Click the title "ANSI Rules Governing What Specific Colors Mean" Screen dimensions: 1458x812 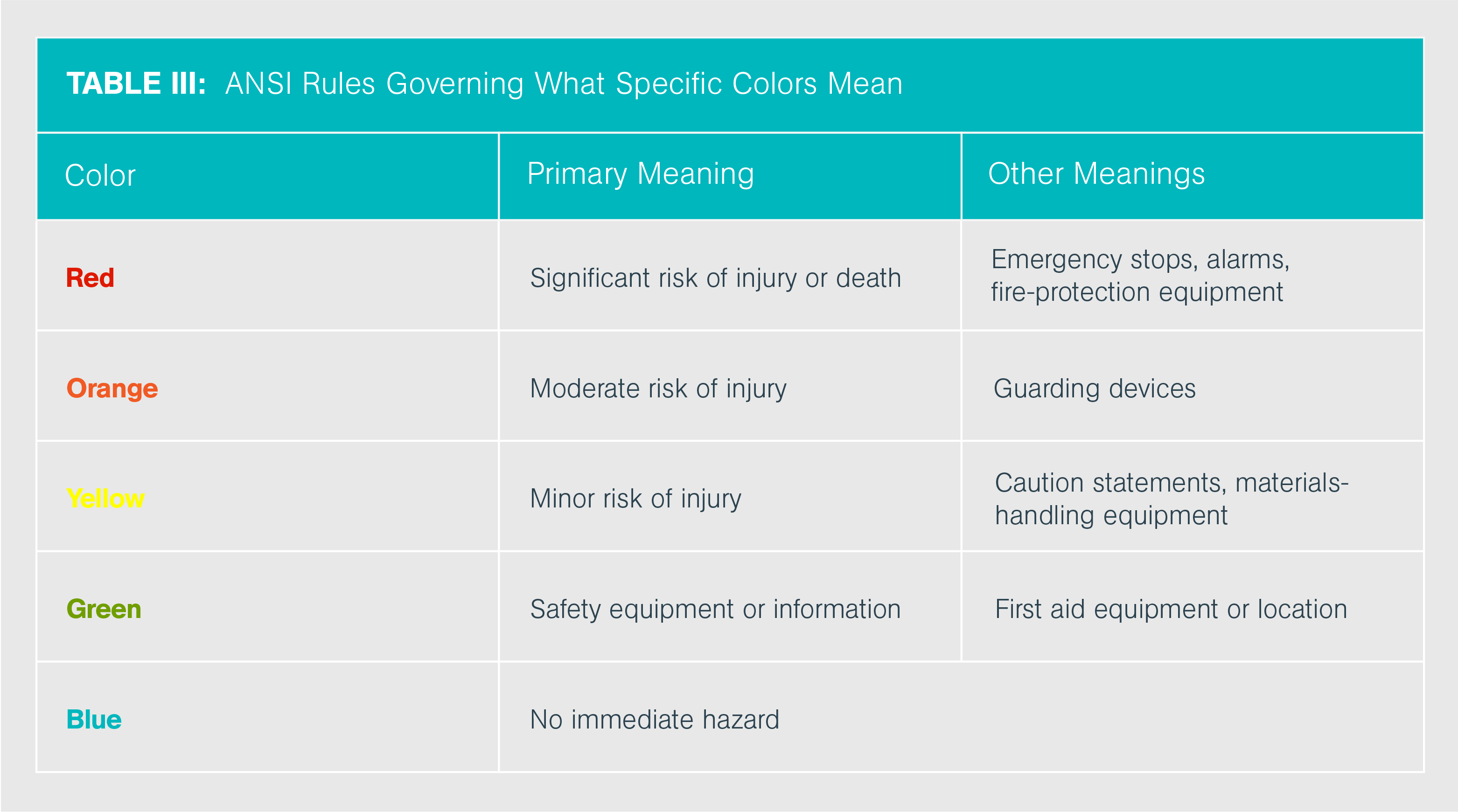click(564, 84)
